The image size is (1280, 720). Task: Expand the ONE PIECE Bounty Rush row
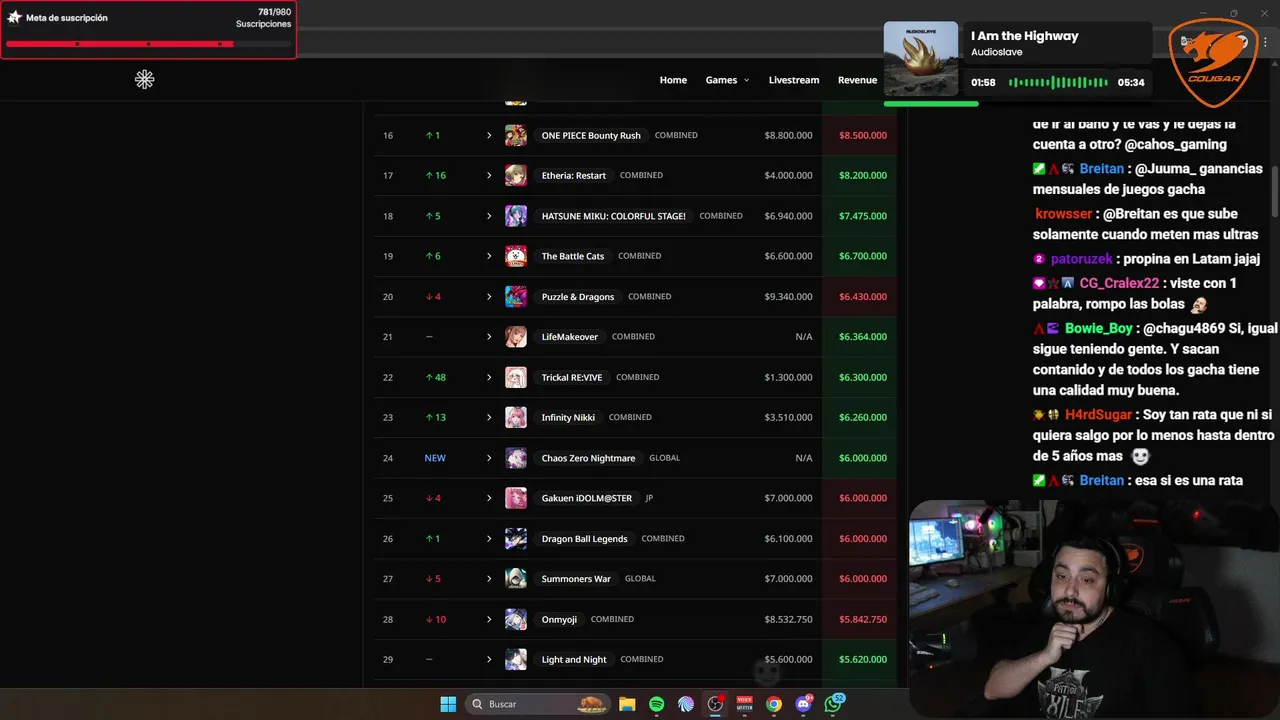pyautogui.click(x=489, y=135)
